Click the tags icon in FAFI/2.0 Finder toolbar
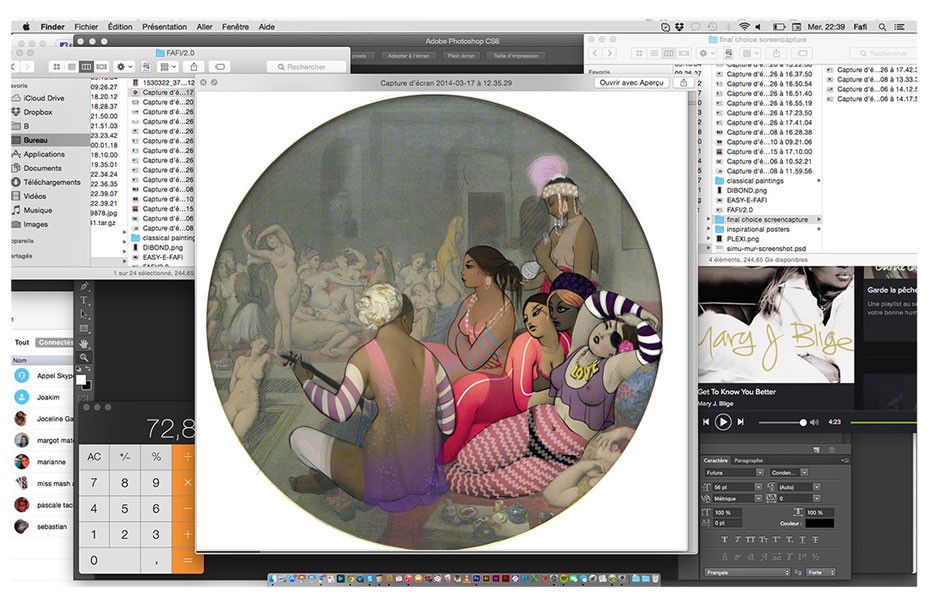 tap(219, 67)
